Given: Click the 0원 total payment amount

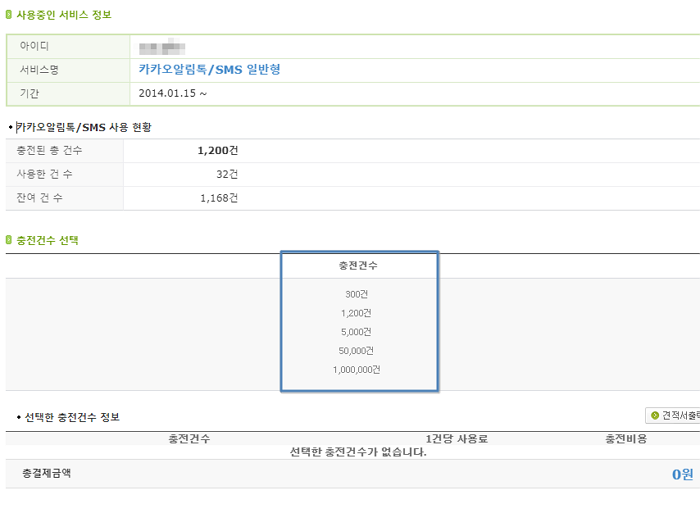Looking at the screenshot, I should (683, 474).
